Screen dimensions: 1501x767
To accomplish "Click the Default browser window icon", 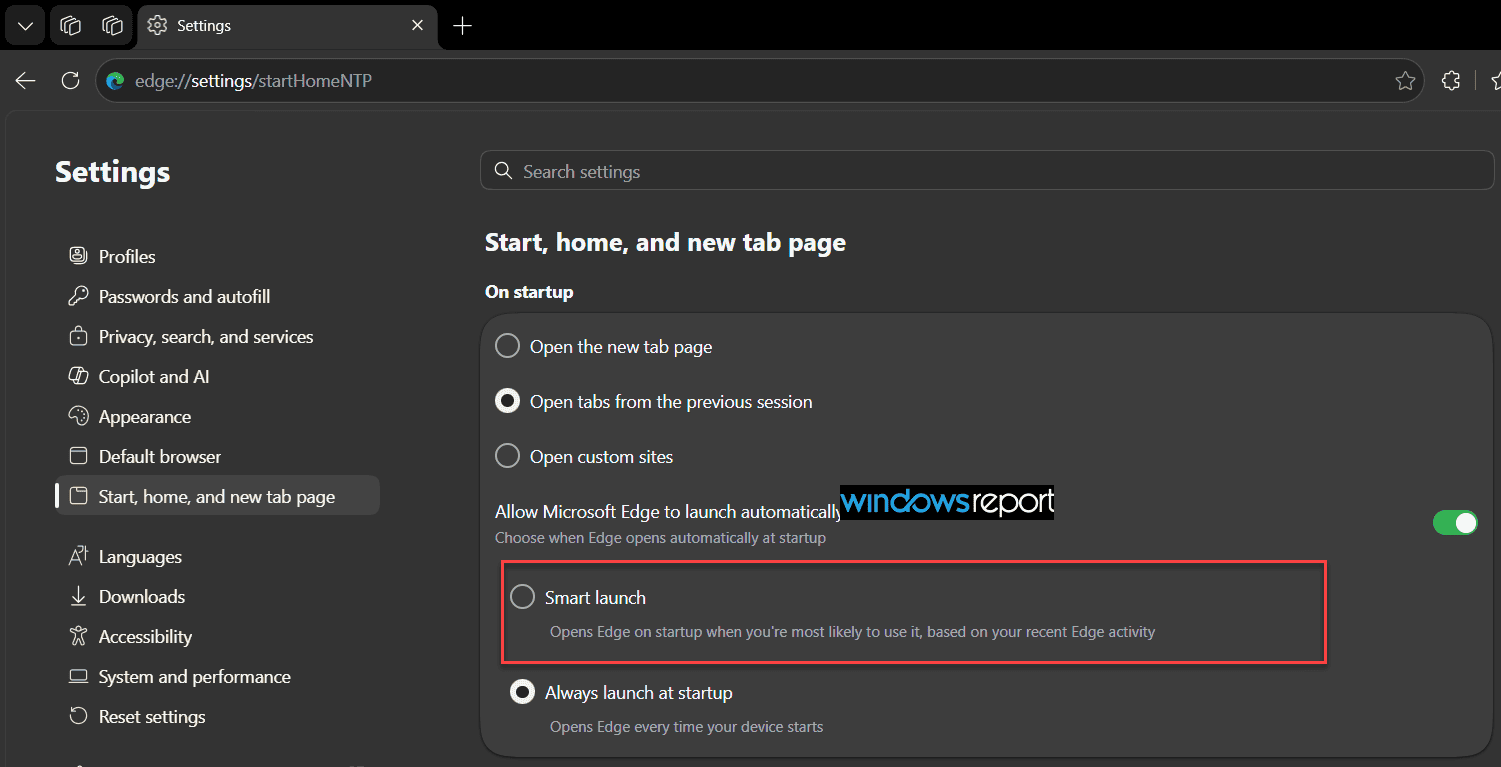I will click(78, 456).
